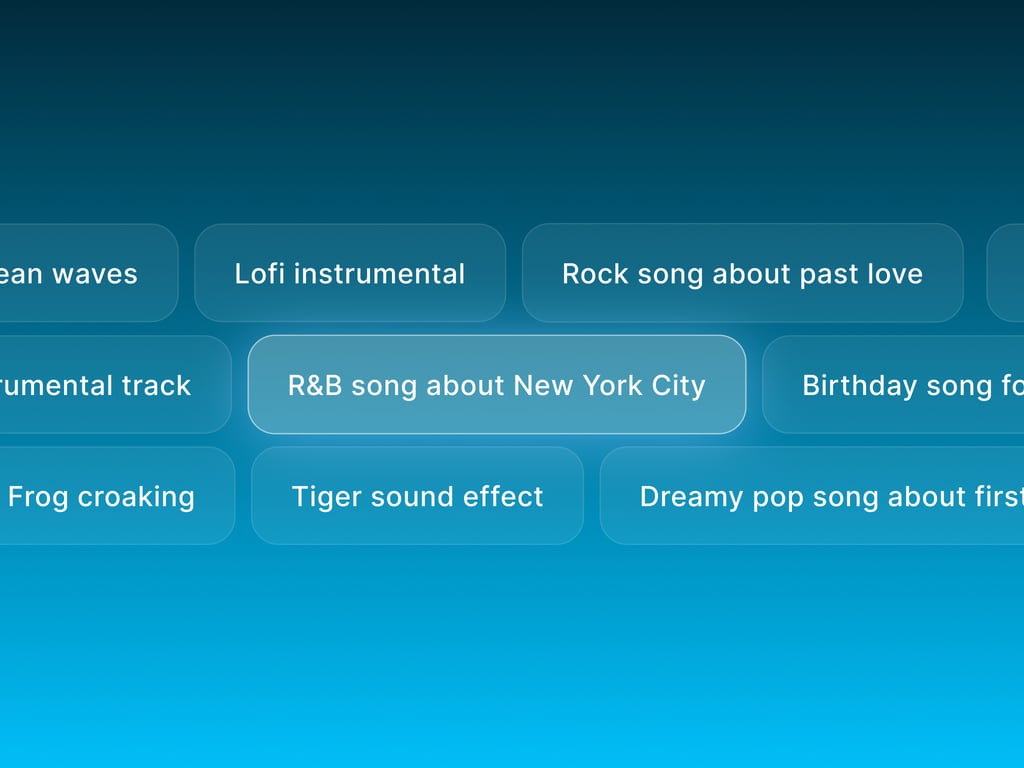Click 'New York City' in the highlighted chip
1024x768 pixels.
coord(609,386)
